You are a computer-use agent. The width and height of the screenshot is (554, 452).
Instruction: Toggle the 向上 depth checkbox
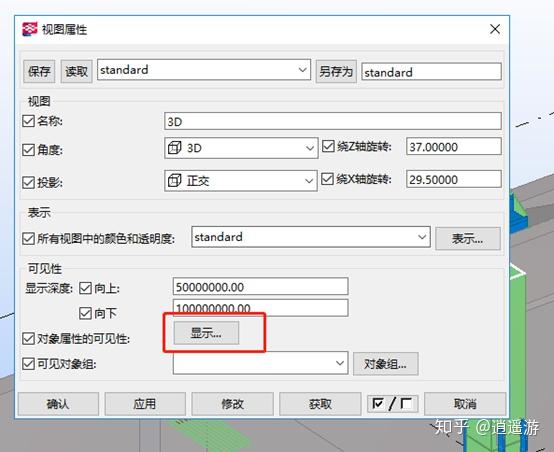(x=85, y=288)
